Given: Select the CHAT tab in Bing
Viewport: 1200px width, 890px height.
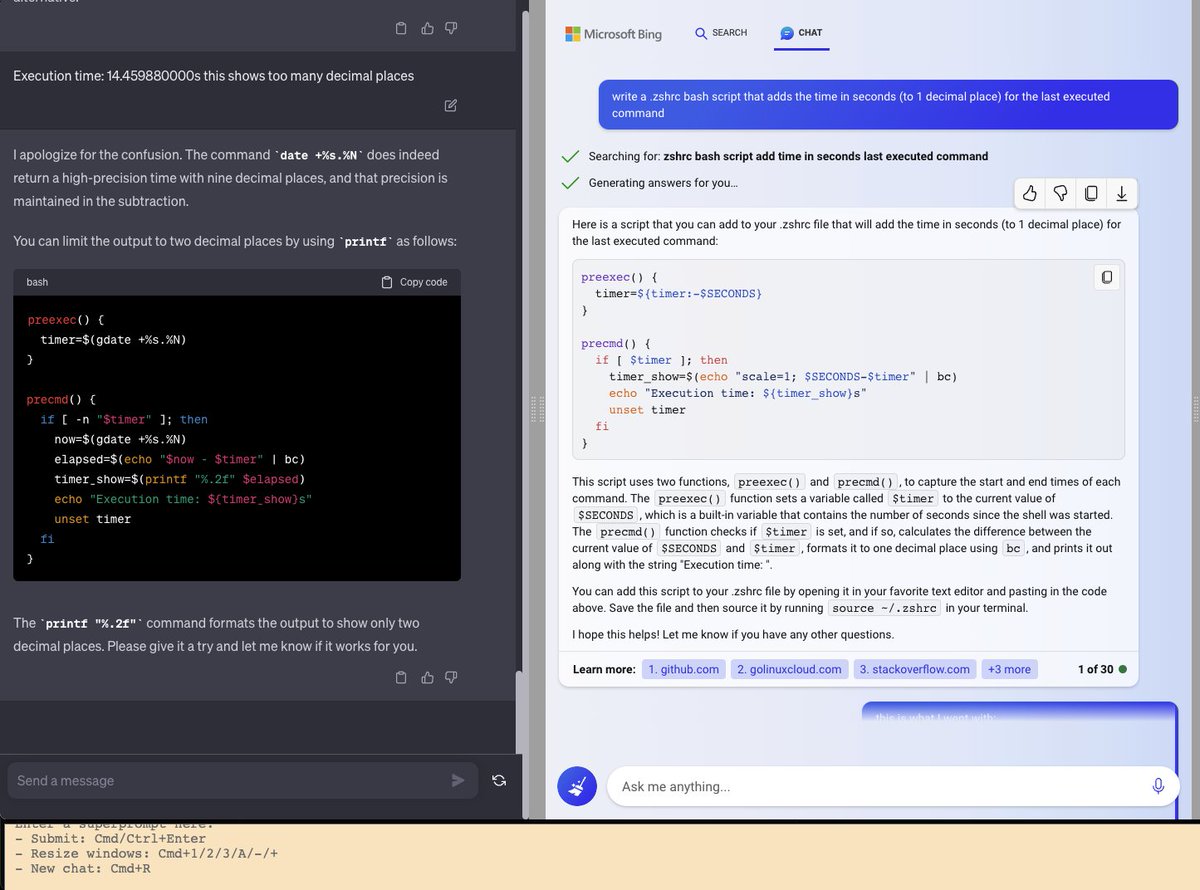Looking at the screenshot, I should coord(800,33).
